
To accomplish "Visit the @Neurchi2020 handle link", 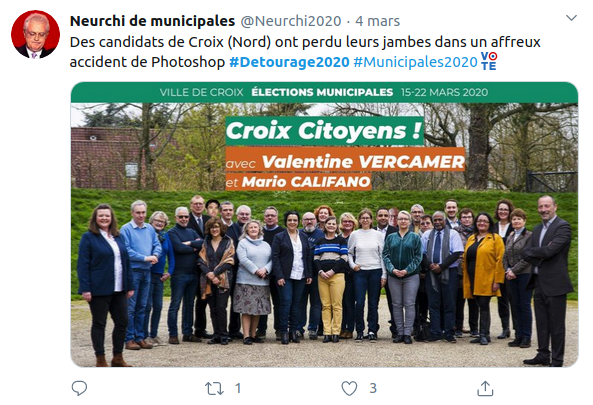I will point(291,21).
